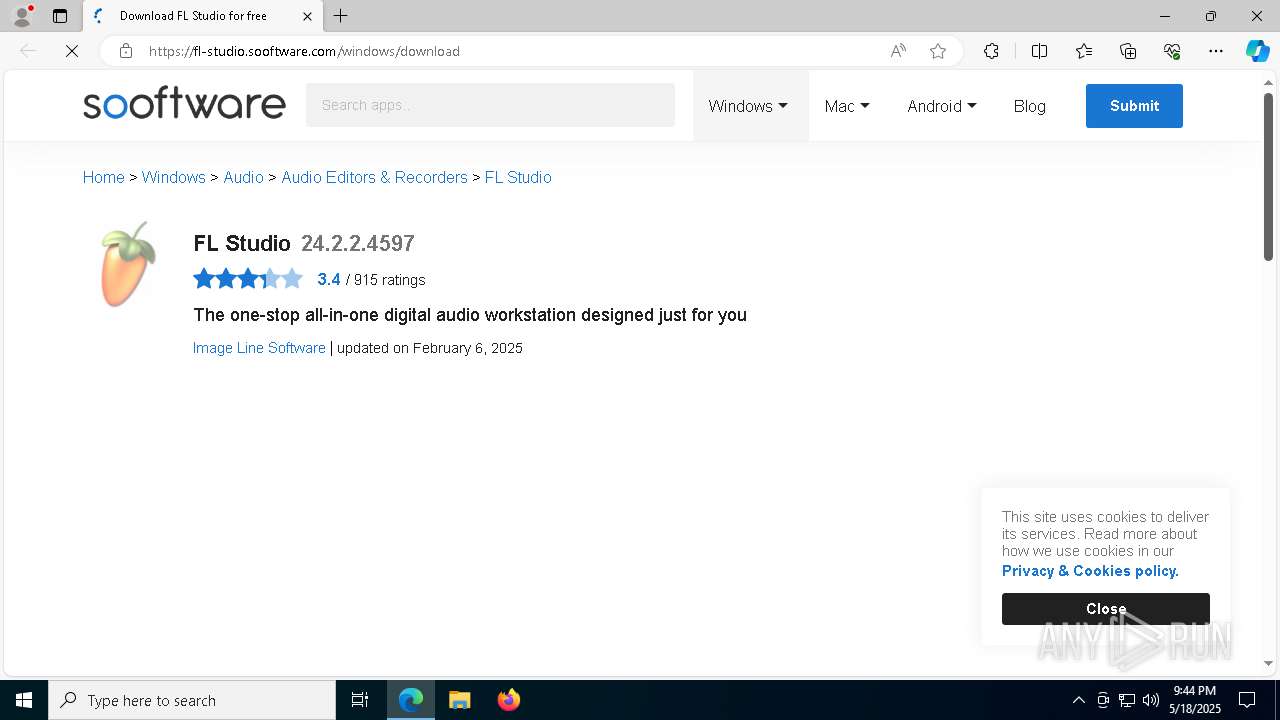Activate Read aloud icon in address bar
This screenshot has width=1280, height=720.
click(x=898, y=51)
